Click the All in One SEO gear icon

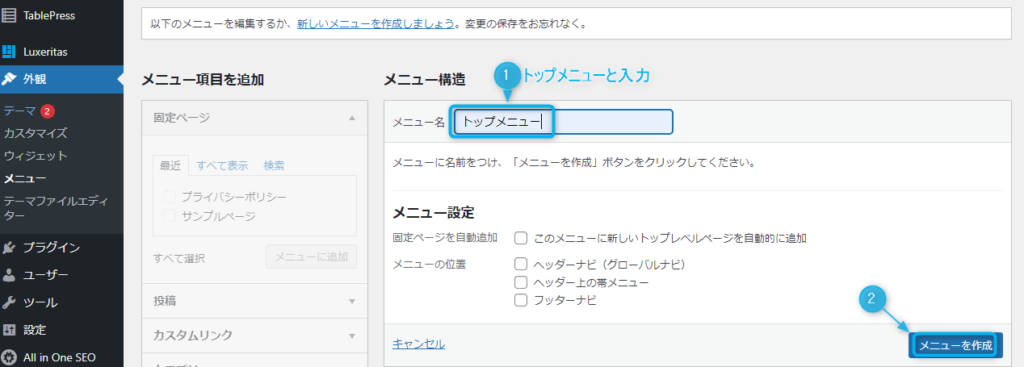(9, 357)
